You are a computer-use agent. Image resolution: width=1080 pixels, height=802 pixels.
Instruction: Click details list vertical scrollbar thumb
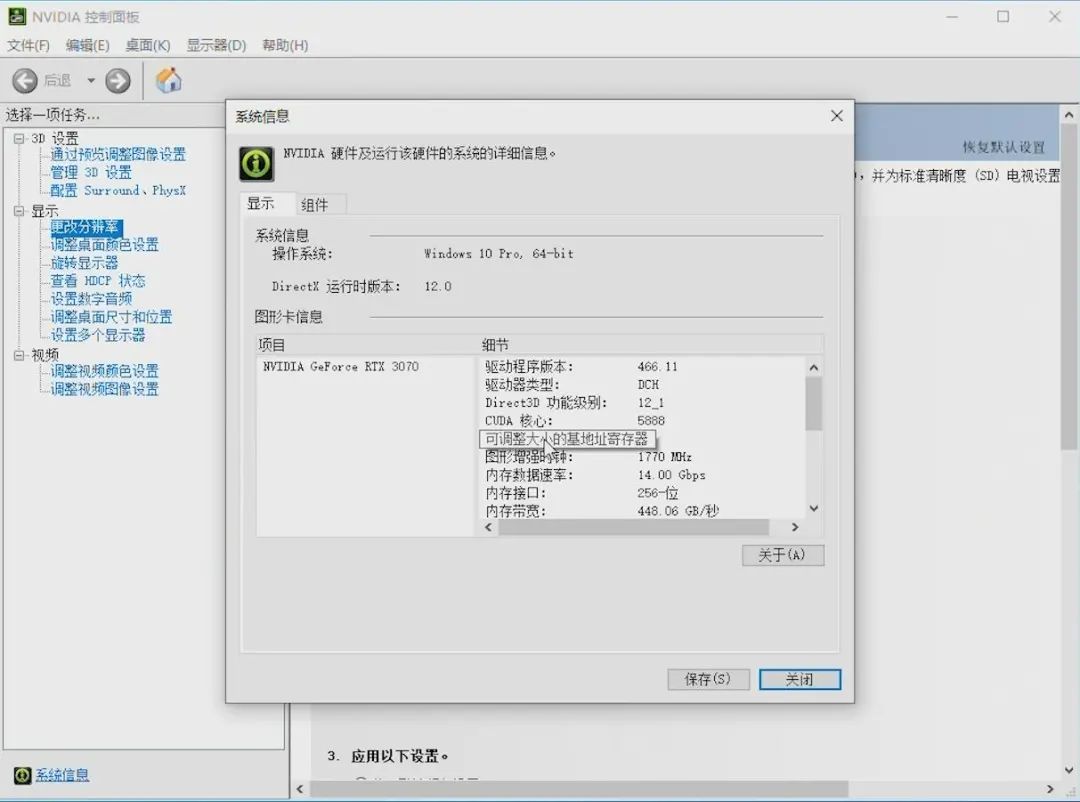click(813, 404)
